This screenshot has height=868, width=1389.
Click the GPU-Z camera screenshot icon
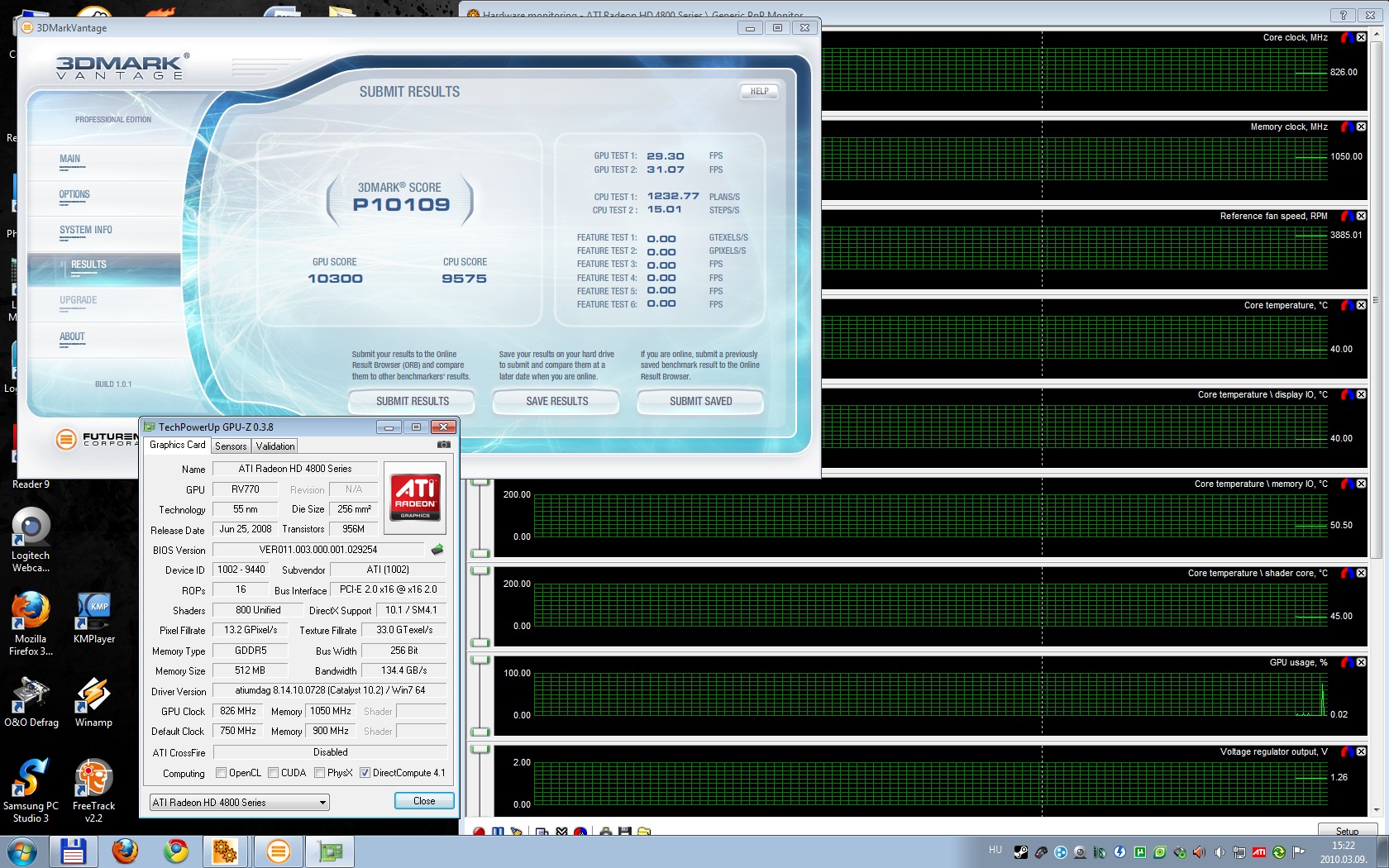pyautogui.click(x=444, y=445)
